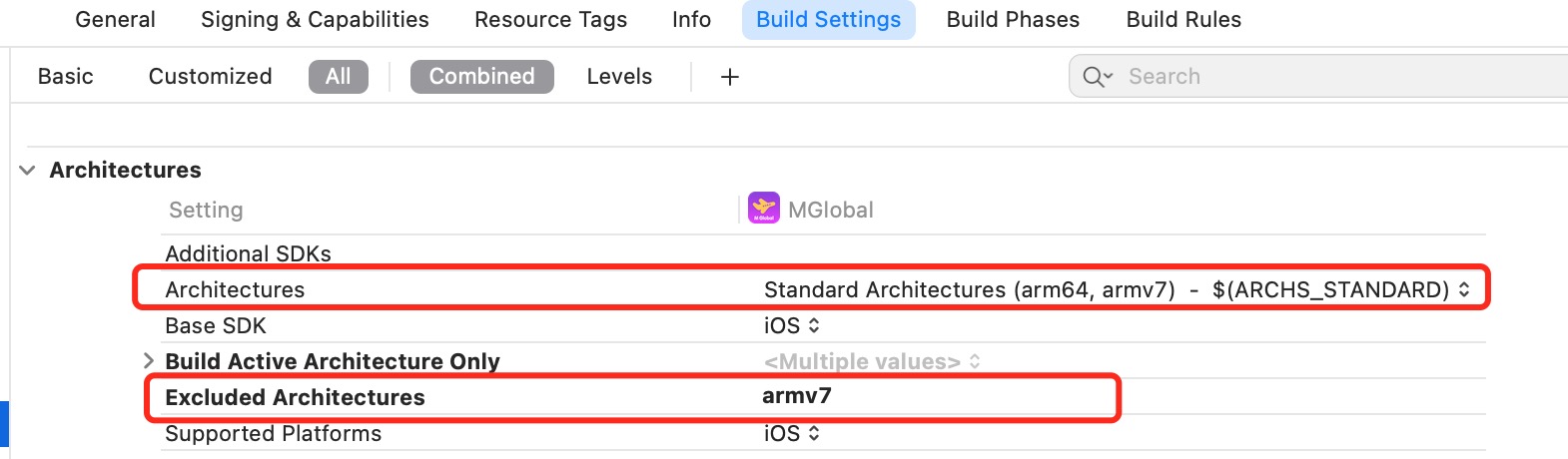Select the Info tab
Viewport: 1568px width, 459px height.
(x=691, y=20)
